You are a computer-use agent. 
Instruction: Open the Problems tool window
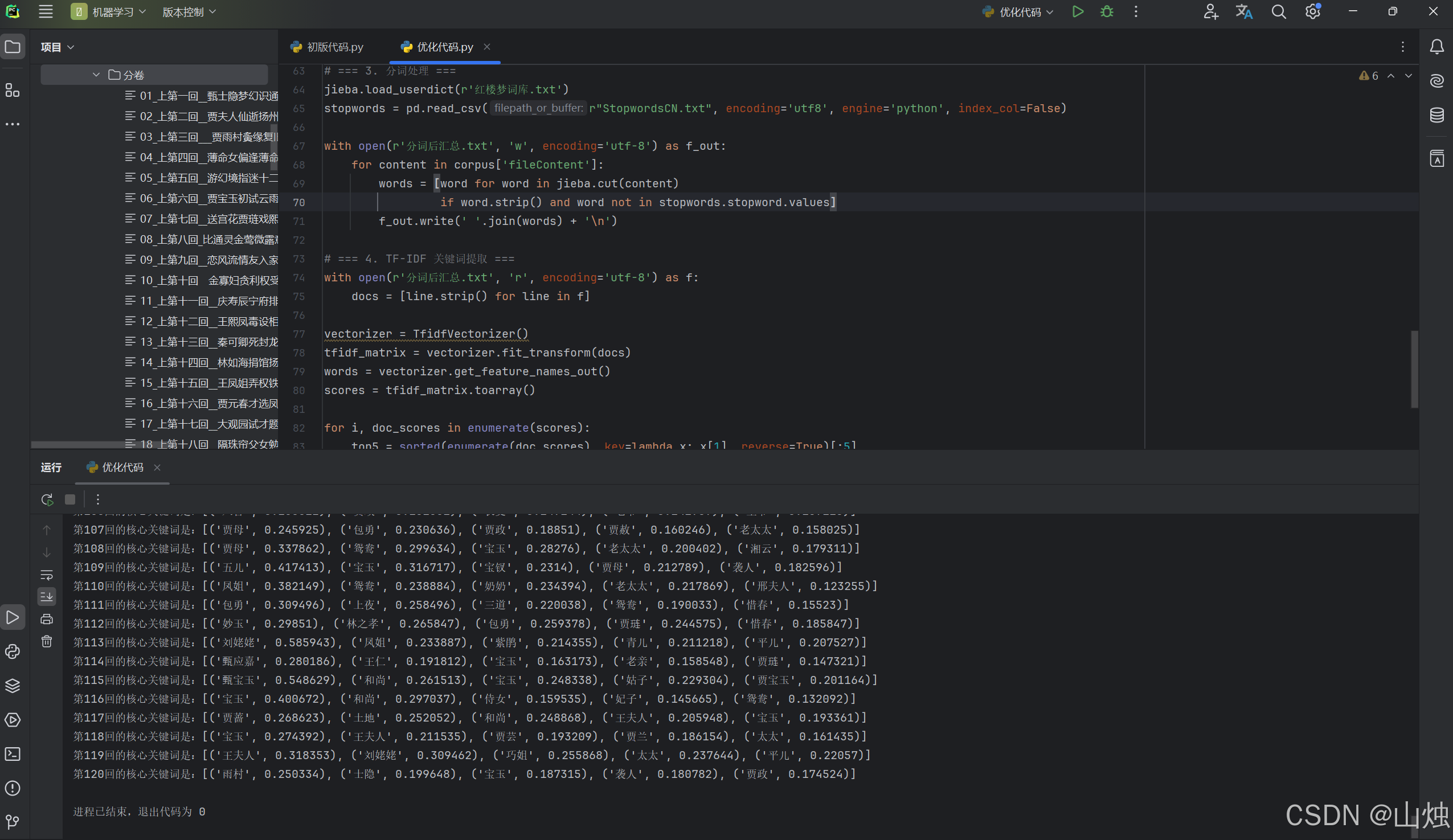point(13,788)
